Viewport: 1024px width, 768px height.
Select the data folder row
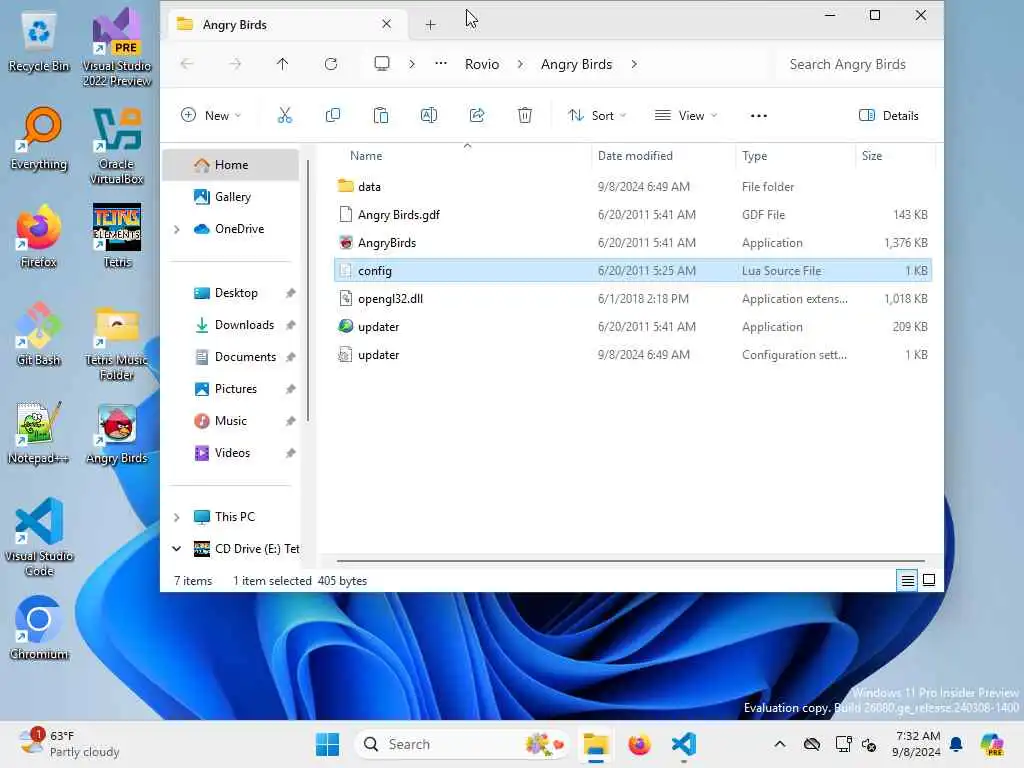(632, 187)
